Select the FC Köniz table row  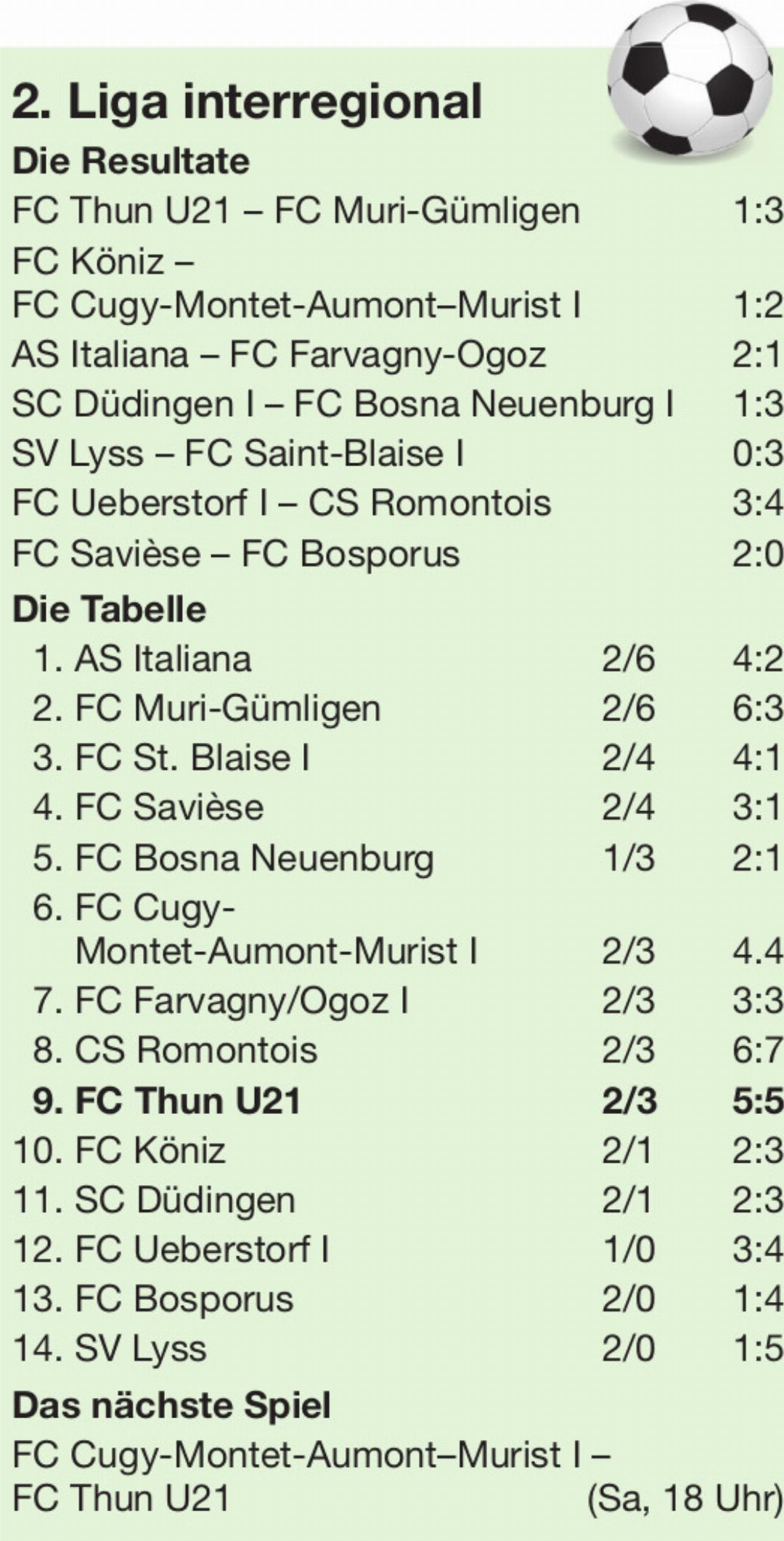398,1150
